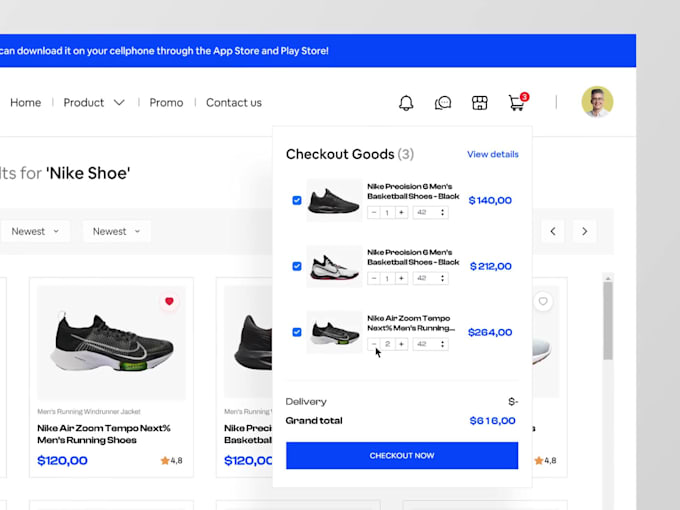Click the Checkout Goods heading
The image size is (680, 510).
click(x=350, y=154)
